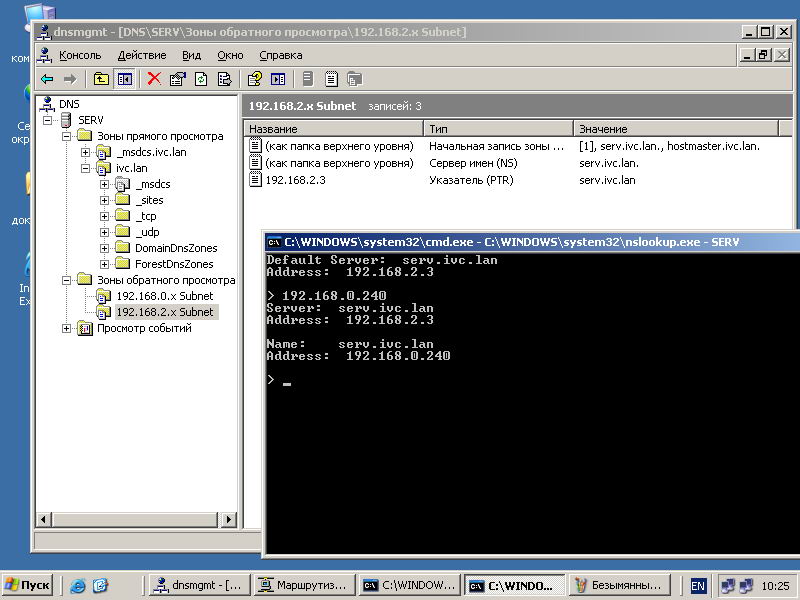Click the New Record document toolbar icon

(x=331, y=79)
